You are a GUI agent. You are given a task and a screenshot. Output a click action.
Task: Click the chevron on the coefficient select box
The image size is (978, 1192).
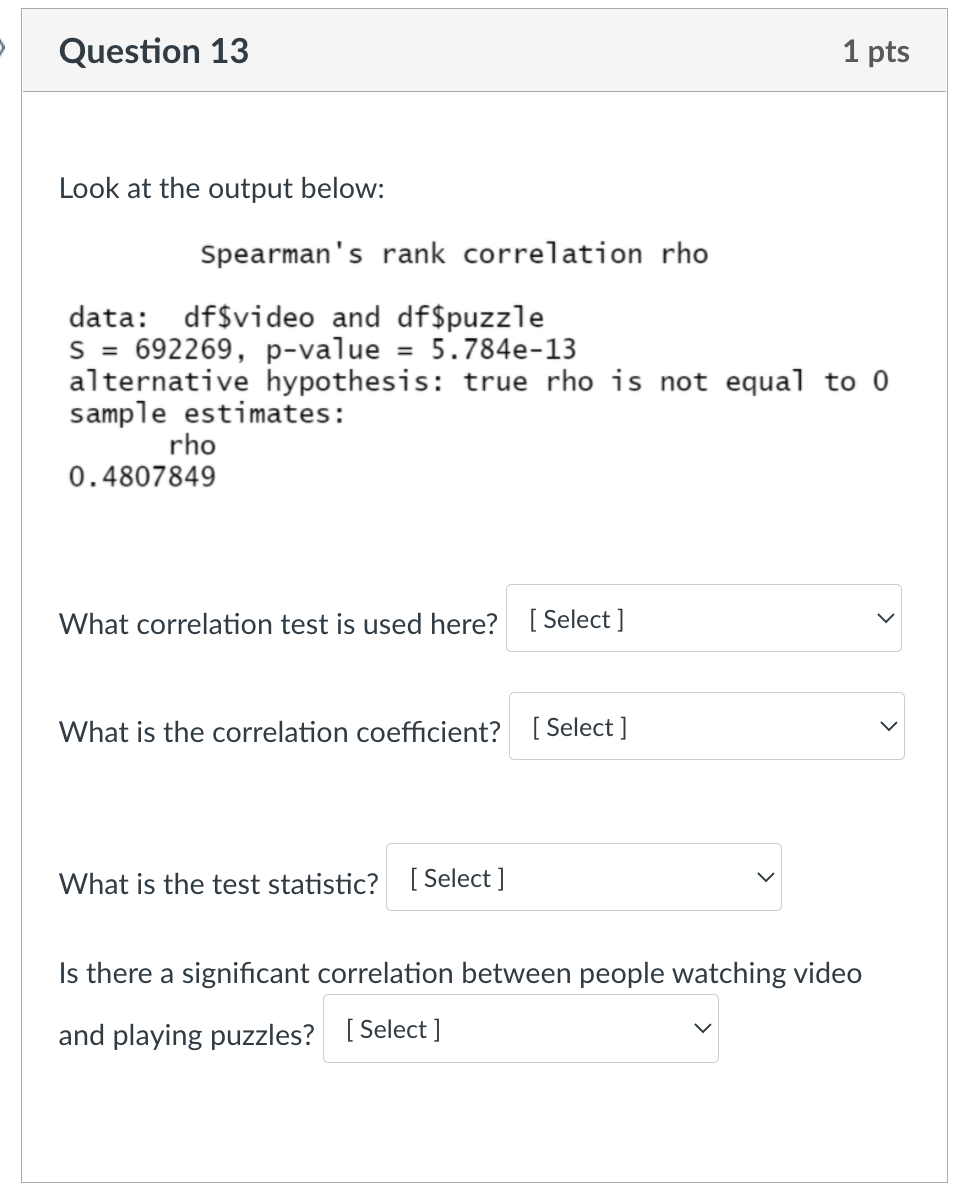pos(887,726)
